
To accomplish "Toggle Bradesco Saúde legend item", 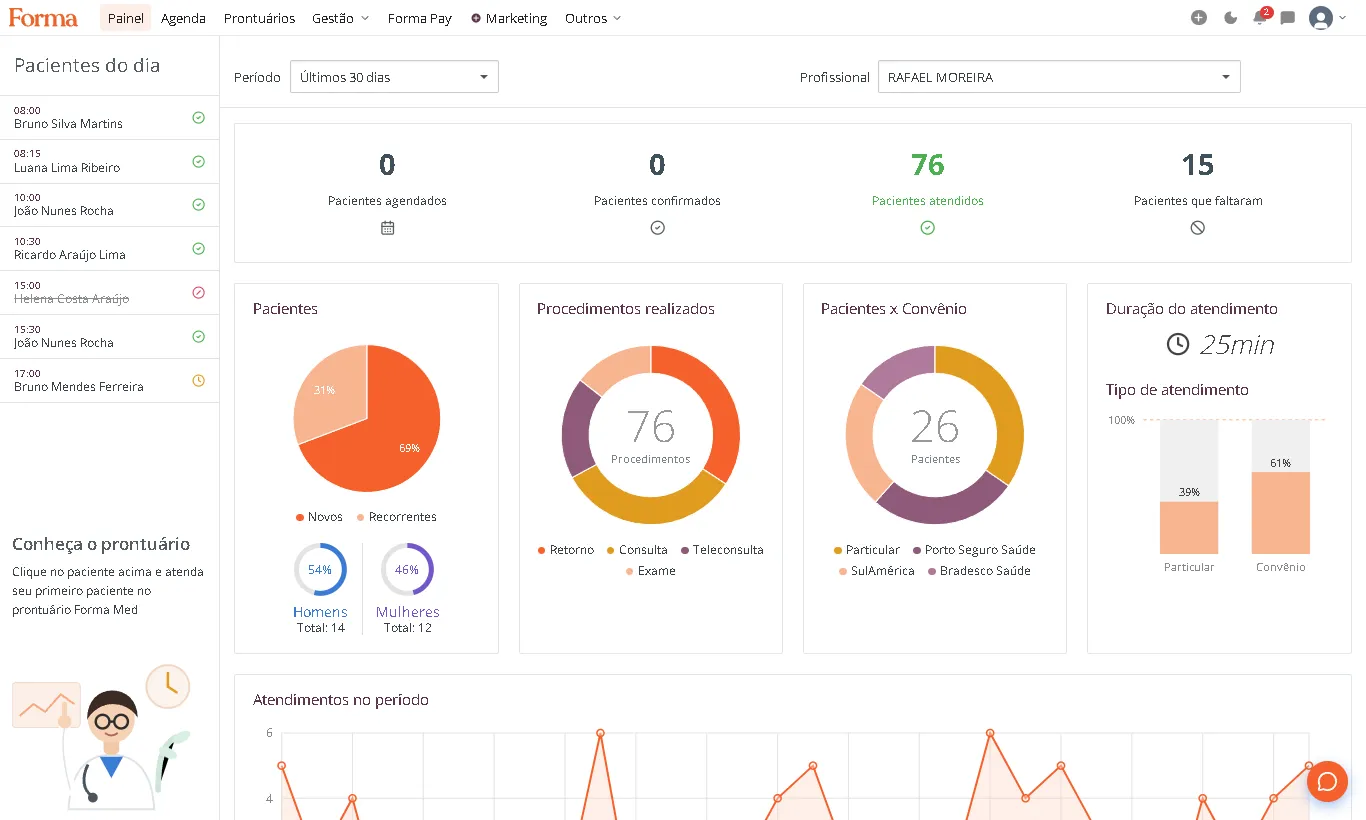I will [x=979, y=571].
